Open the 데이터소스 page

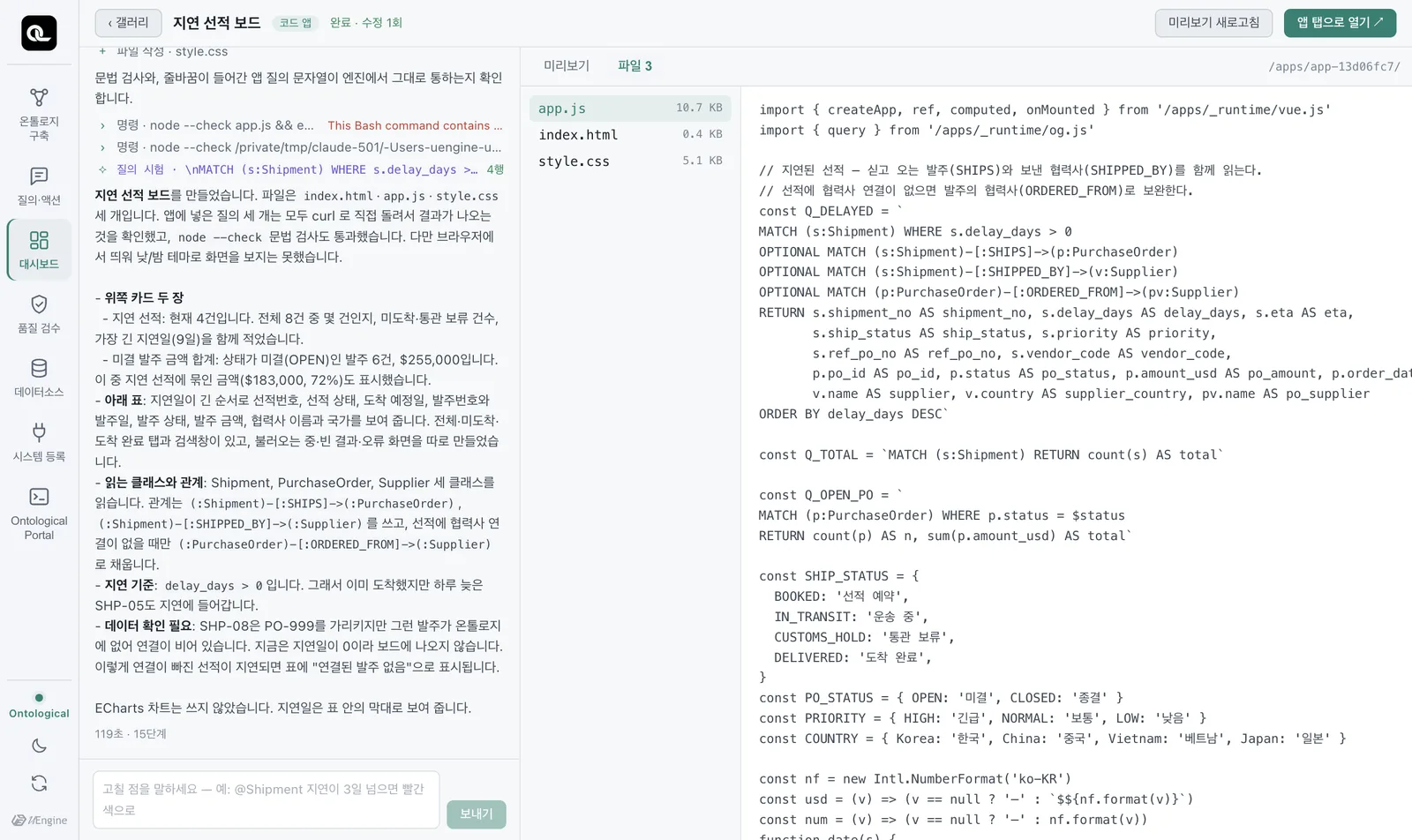point(39,378)
